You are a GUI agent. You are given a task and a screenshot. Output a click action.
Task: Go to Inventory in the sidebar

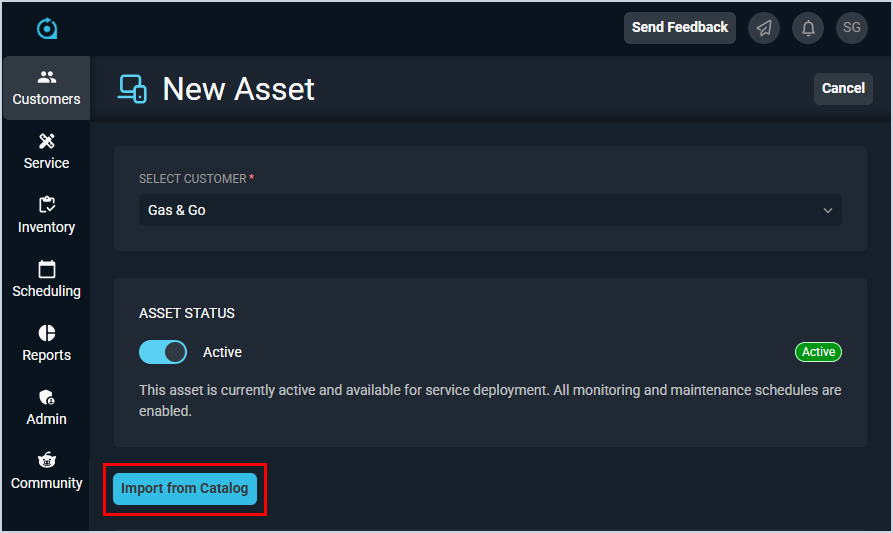(x=46, y=216)
